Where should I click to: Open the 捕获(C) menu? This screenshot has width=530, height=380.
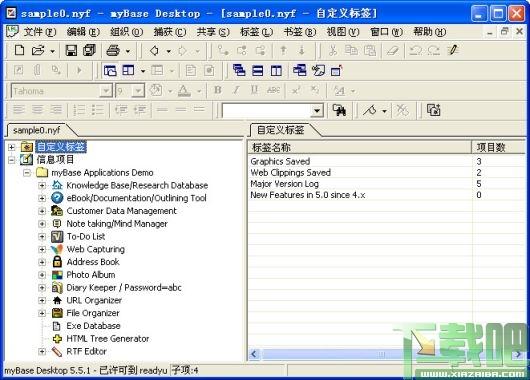click(x=170, y=32)
